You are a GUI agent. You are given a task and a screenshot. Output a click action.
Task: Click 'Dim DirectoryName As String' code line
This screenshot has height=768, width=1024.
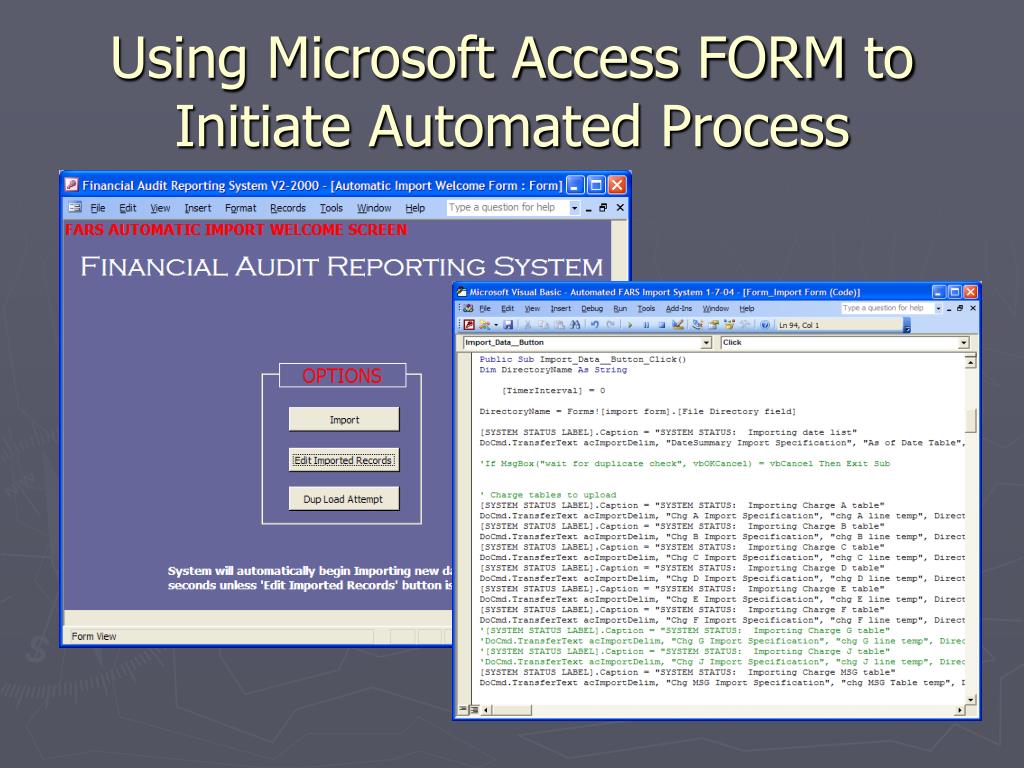pos(553,370)
